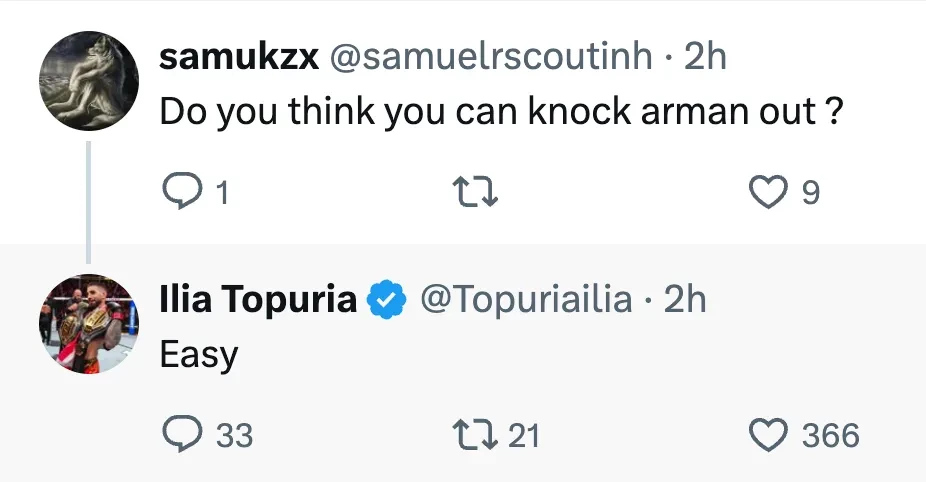Open the tweet "Do you think you can knock arman out ?"
Viewport: 926px width, 482px height.
pos(498,112)
